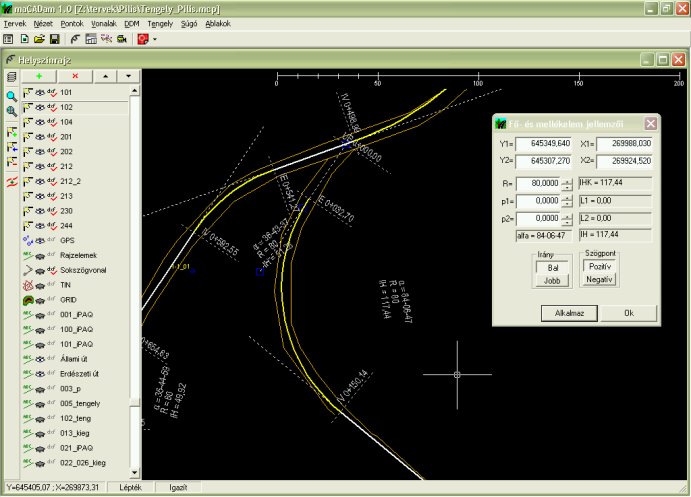The width and height of the screenshot is (691, 497).
Task: Delete layer with the red X button
Action: 75,76
